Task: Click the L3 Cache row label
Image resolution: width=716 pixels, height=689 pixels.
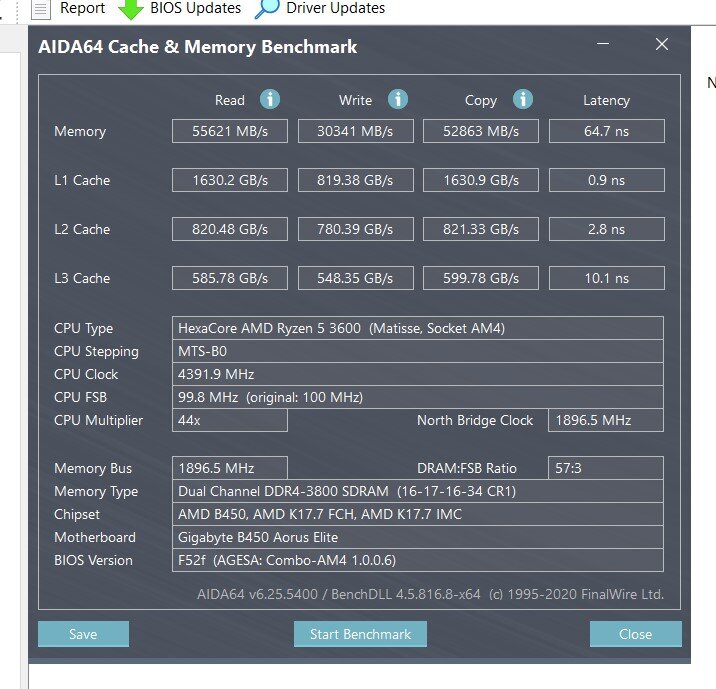Action: click(82, 278)
